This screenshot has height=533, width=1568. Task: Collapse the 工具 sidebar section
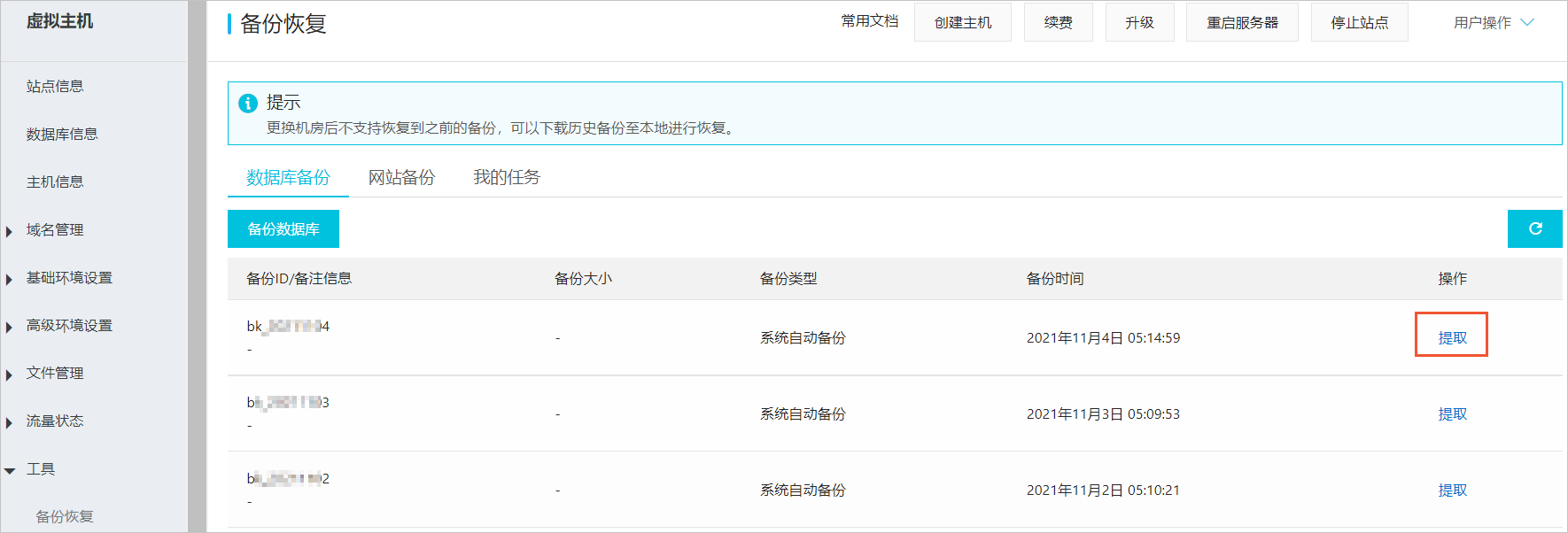coord(40,469)
